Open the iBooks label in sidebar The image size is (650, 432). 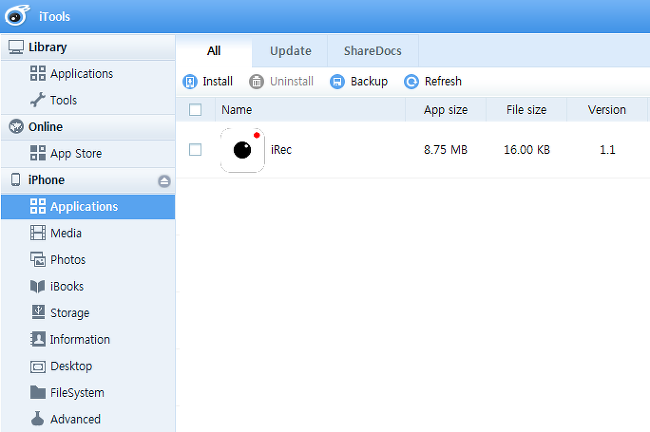[x=67, y=286]
